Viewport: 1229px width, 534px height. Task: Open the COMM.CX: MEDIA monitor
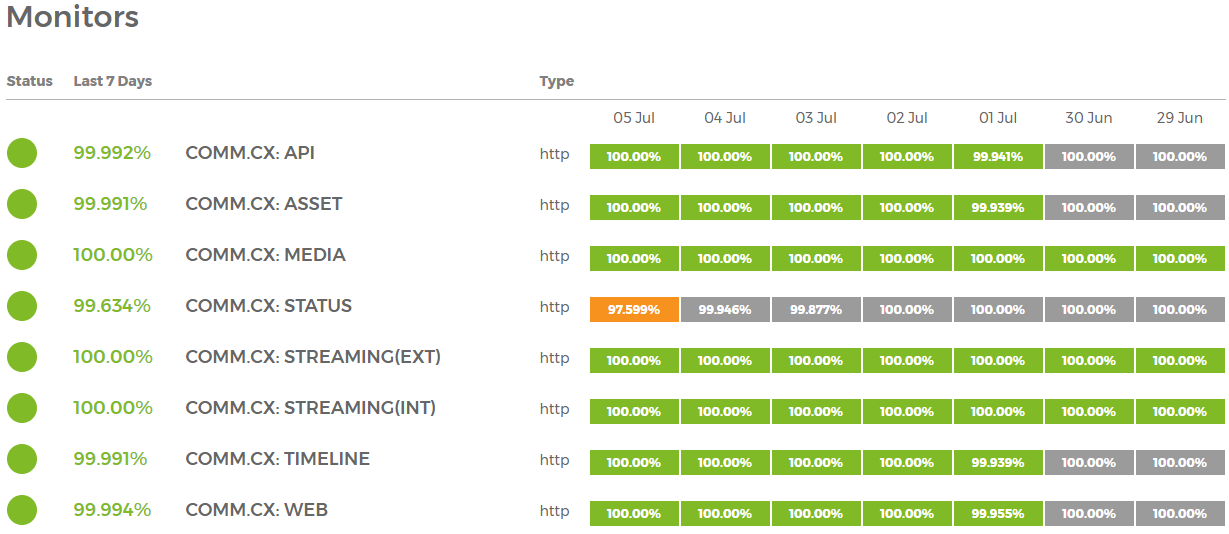(x=265, y=255)
